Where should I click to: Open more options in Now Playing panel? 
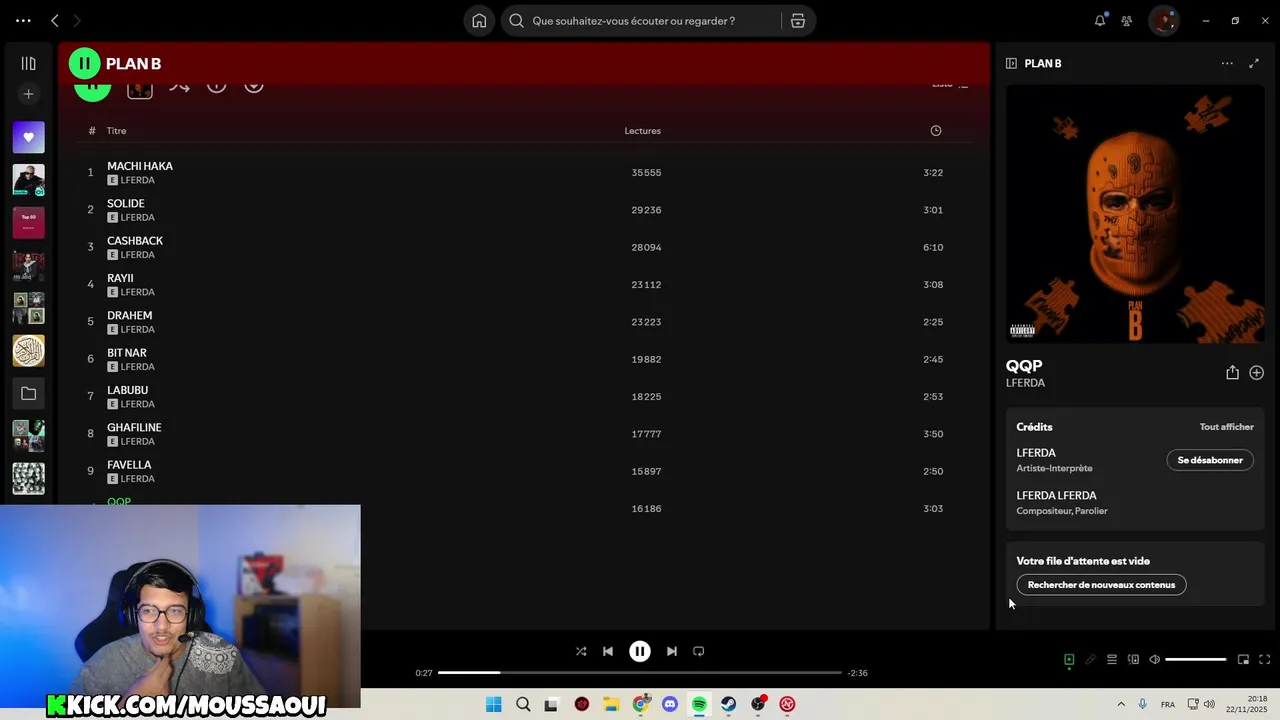point(1227,63)
